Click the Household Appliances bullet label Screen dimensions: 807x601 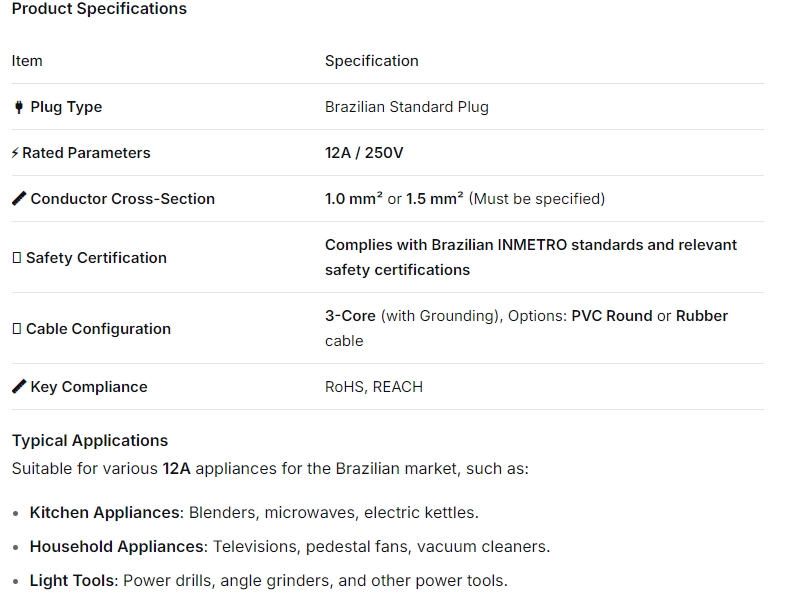click(x=117, y=547)
